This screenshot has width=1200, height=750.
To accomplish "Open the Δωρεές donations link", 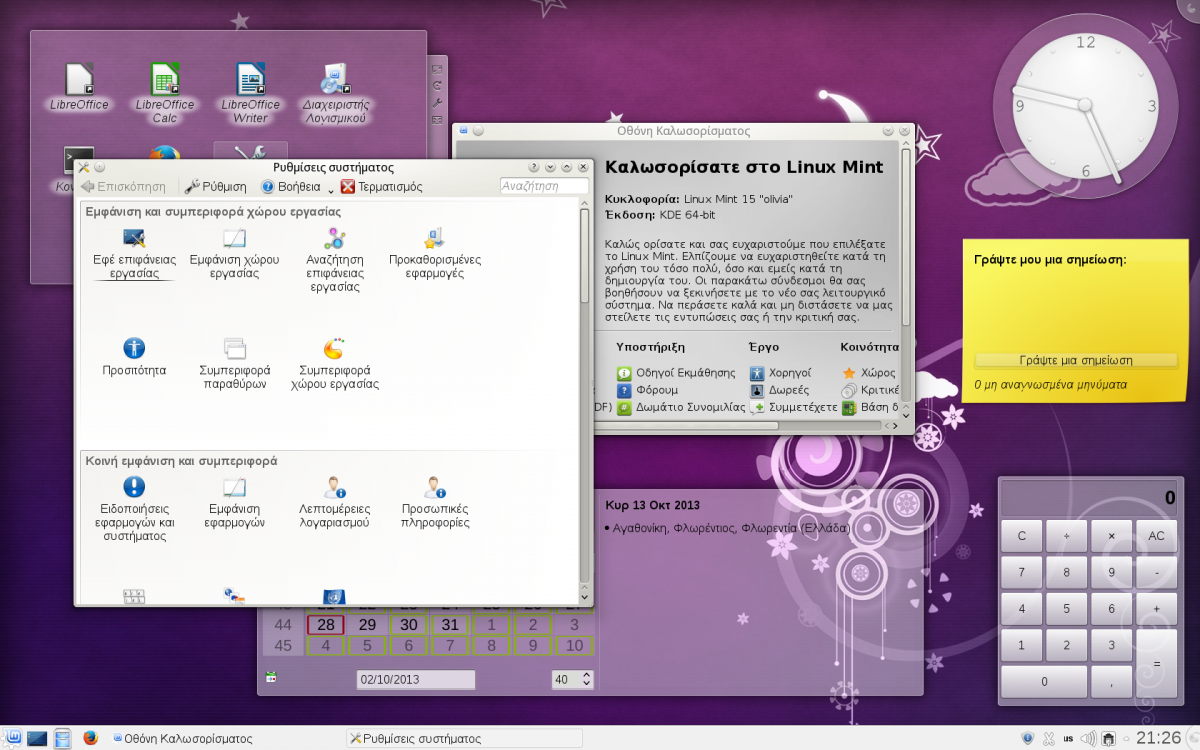I will [779, 390].
